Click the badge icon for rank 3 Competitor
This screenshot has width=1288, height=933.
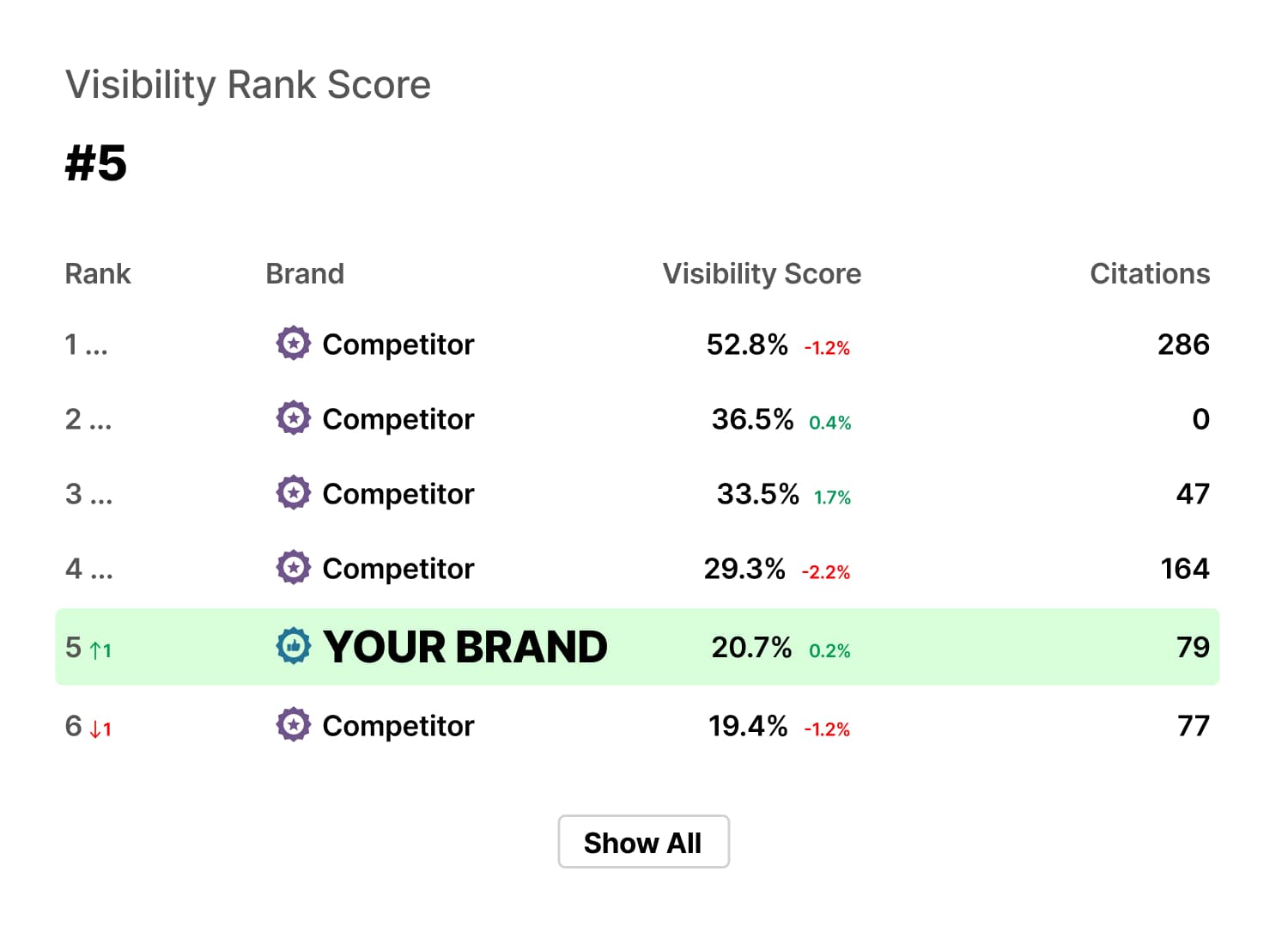tap(293, 493)
